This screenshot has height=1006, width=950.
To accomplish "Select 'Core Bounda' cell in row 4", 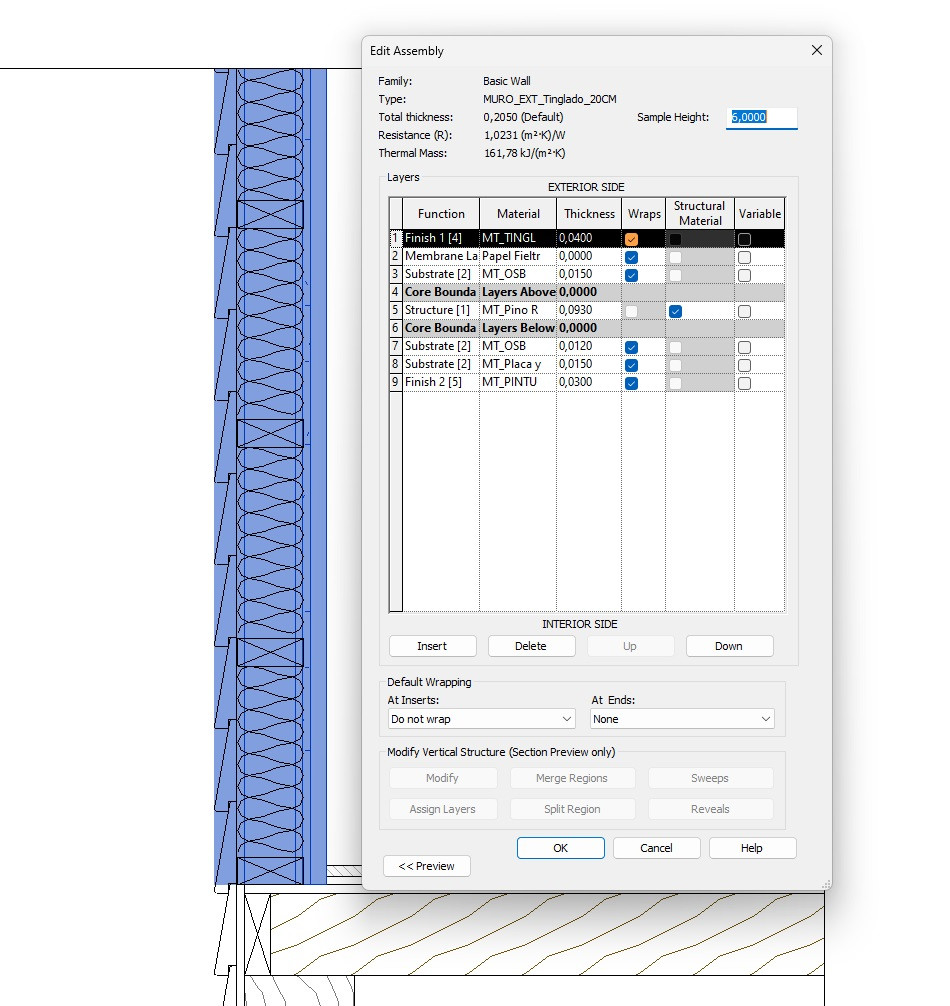I will tap(441, 292).
